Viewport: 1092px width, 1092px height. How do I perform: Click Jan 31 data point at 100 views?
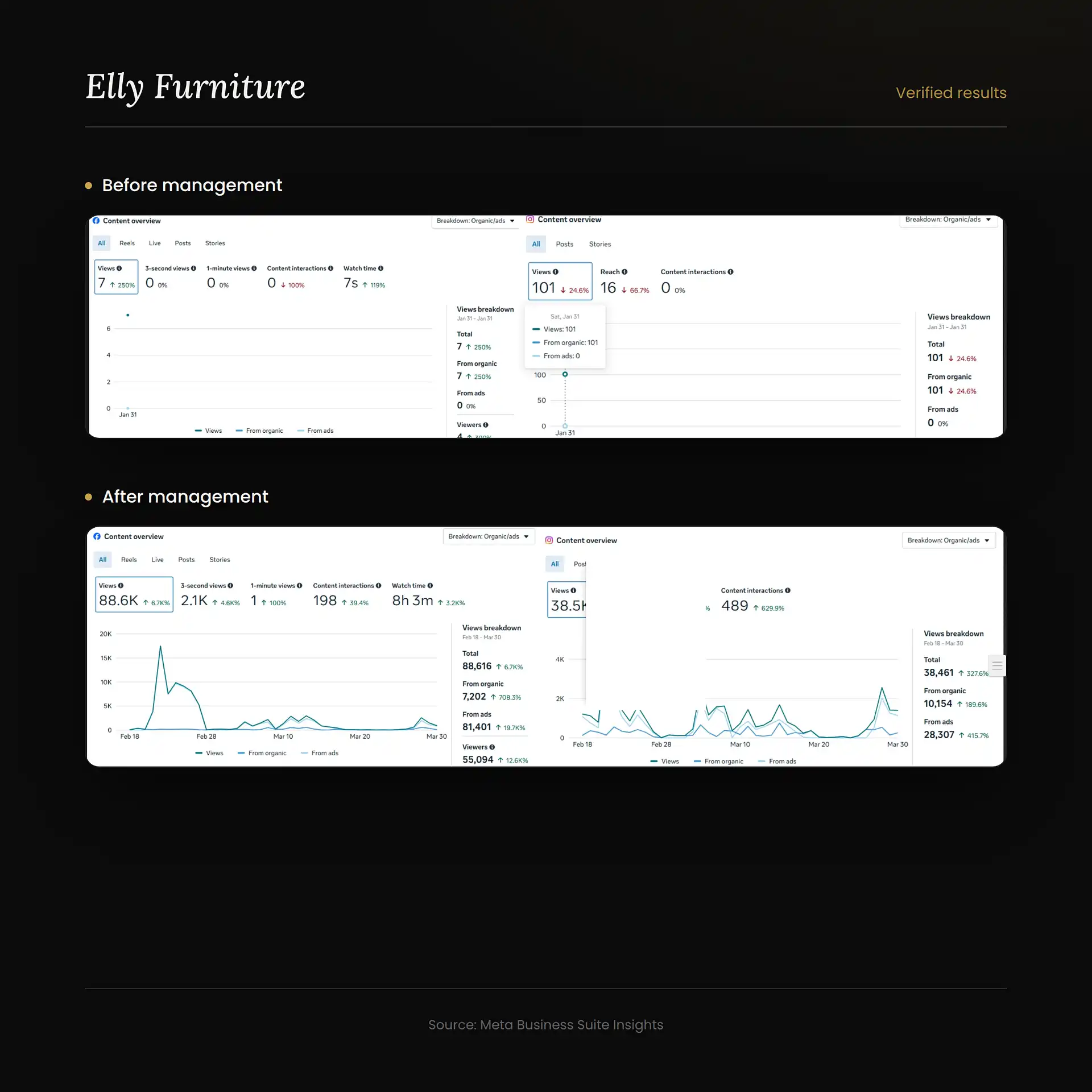click(x=565, y=374)
